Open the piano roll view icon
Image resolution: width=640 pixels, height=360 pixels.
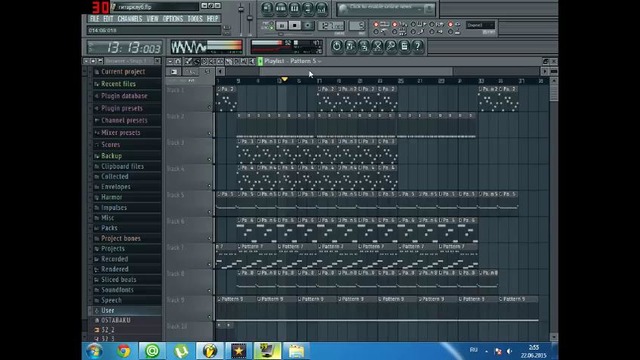click(x=294, y=8)
